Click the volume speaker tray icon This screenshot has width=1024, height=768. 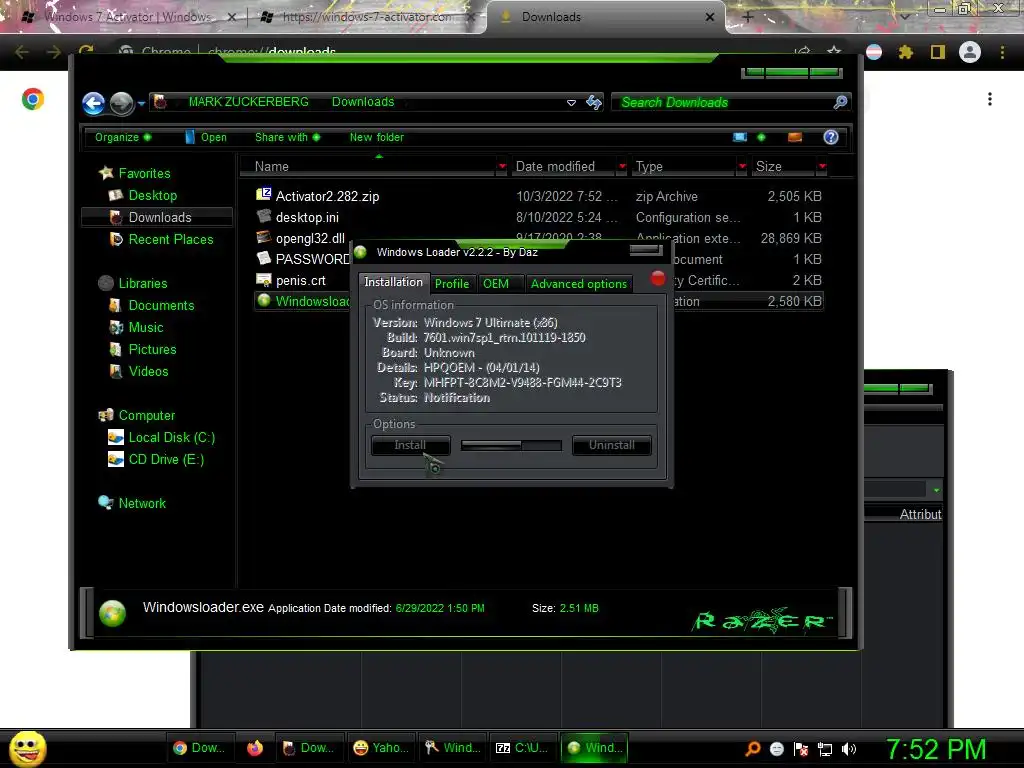click(848, 749)
